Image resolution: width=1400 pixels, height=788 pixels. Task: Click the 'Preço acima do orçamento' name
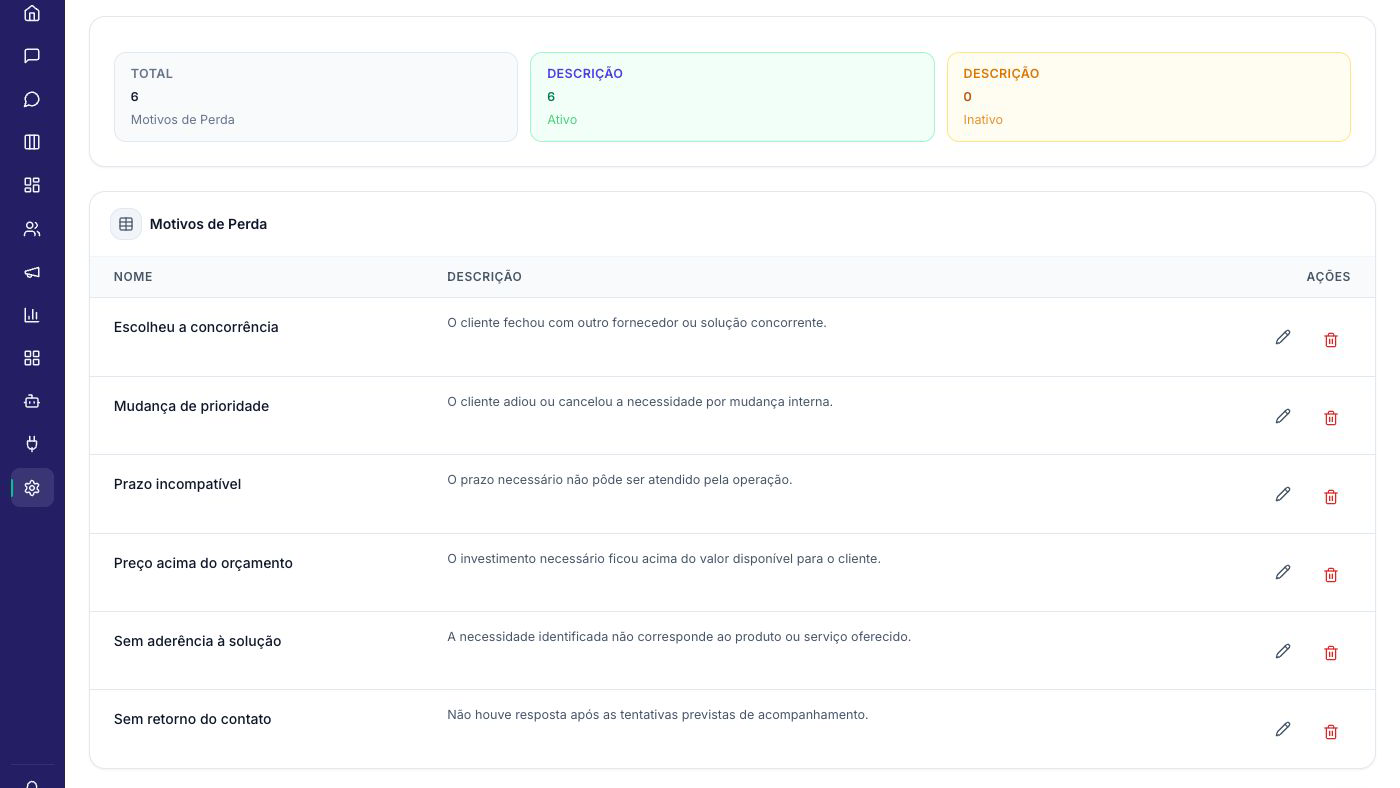coord(203,563)
